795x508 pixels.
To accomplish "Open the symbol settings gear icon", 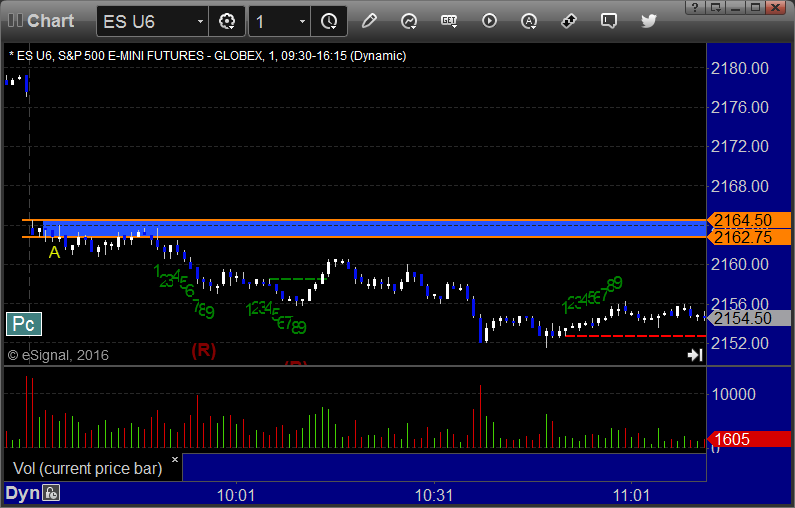I will tap(227, 21).
